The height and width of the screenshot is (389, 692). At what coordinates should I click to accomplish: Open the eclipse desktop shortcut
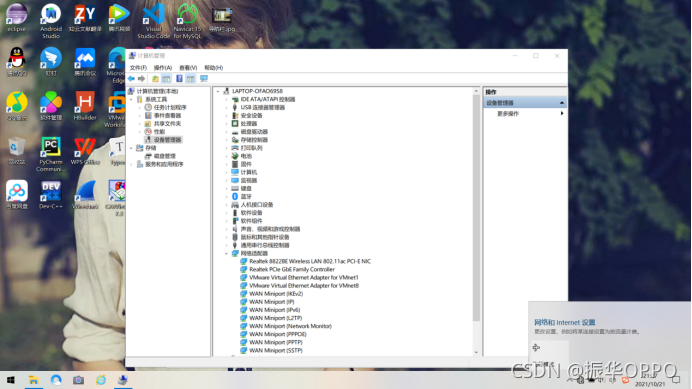click(x=17, y=18)
